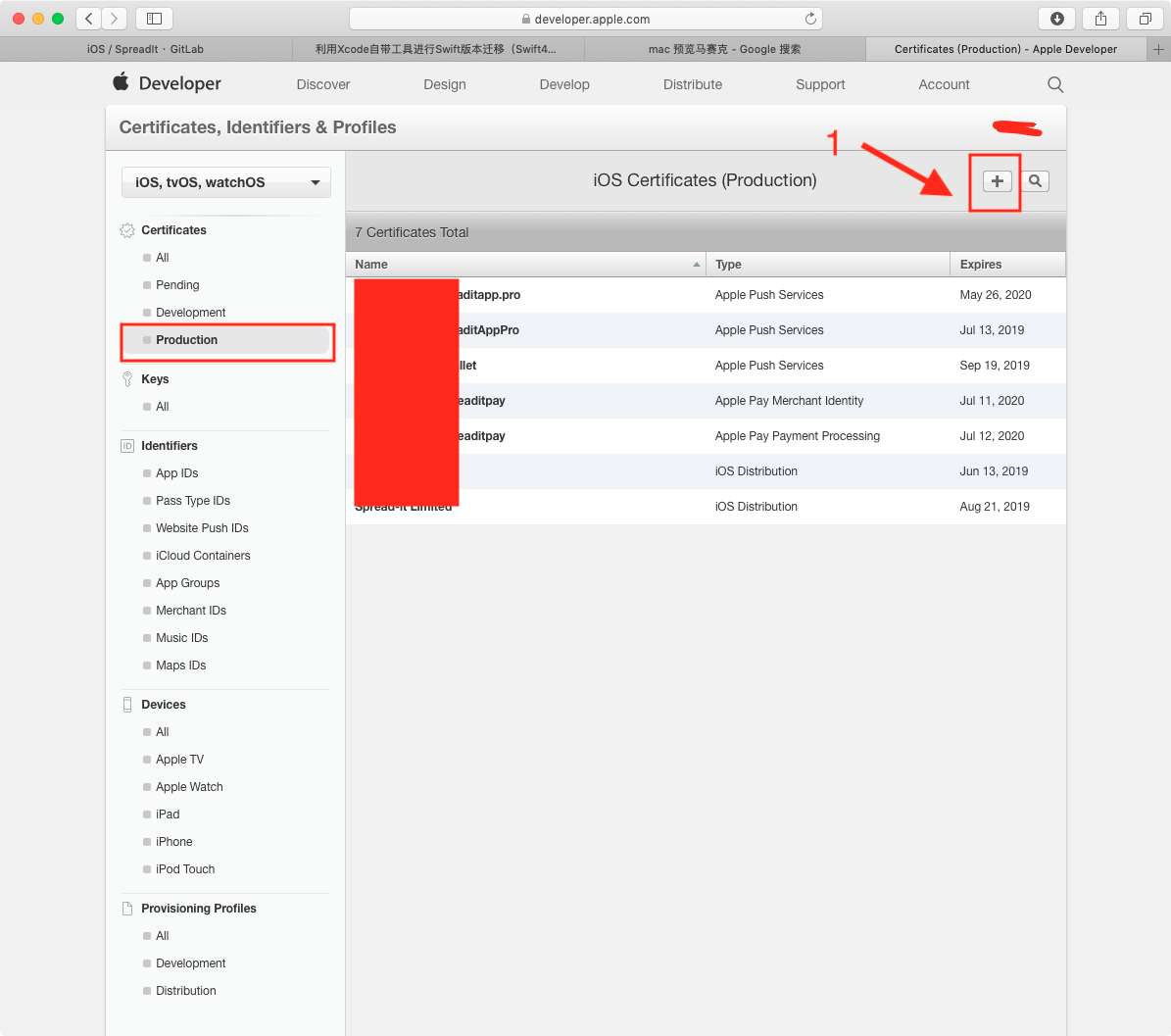Select Development under Certificates
Screen dimensions: 1171x1036
[x=190, y=313]
